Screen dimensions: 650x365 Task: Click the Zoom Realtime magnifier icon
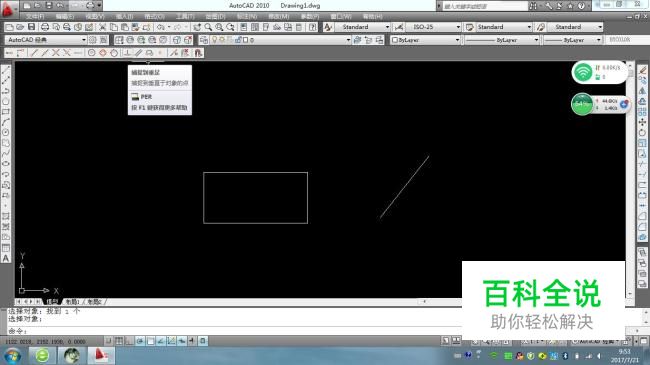208,27
